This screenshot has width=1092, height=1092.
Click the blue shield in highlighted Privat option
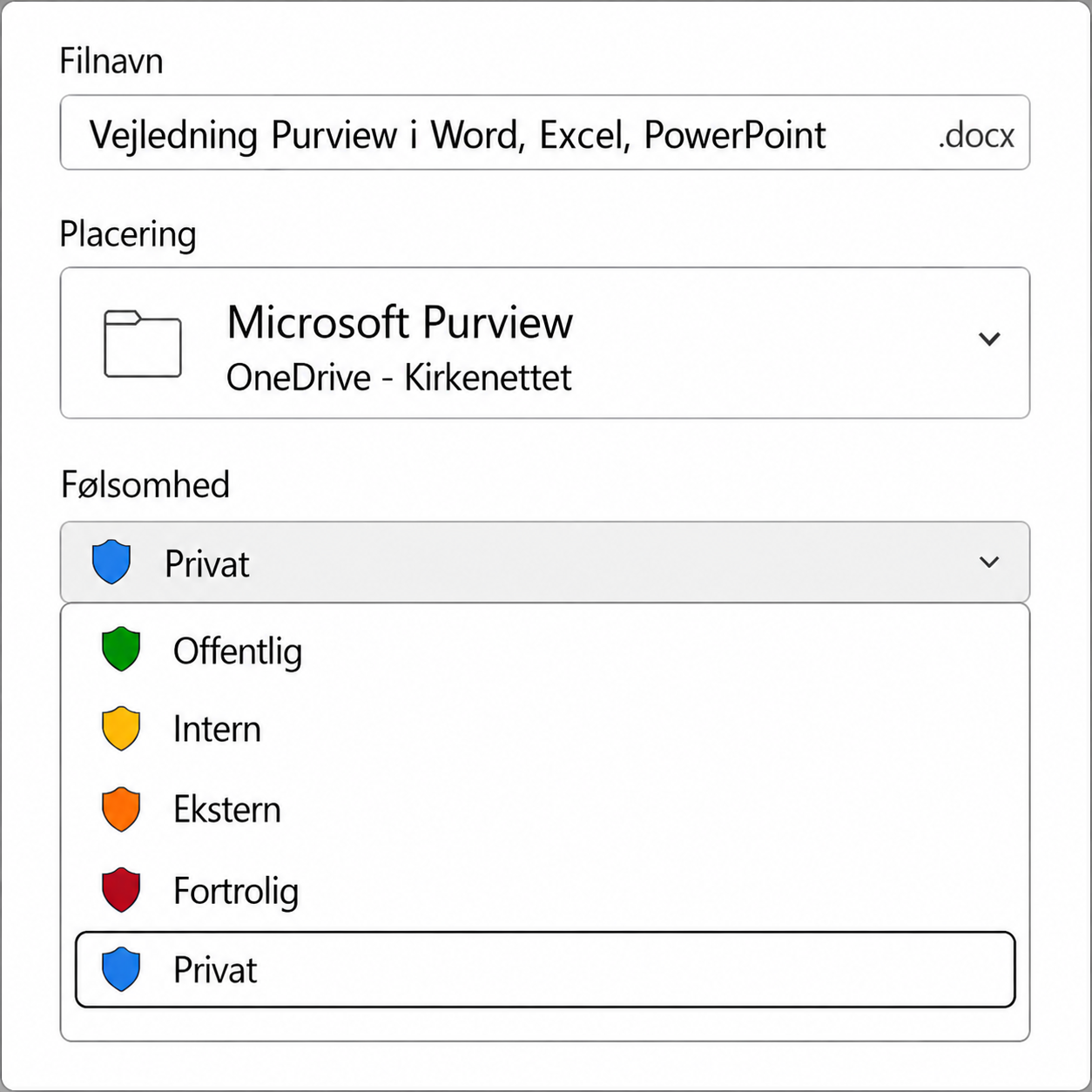click(121, 970)
